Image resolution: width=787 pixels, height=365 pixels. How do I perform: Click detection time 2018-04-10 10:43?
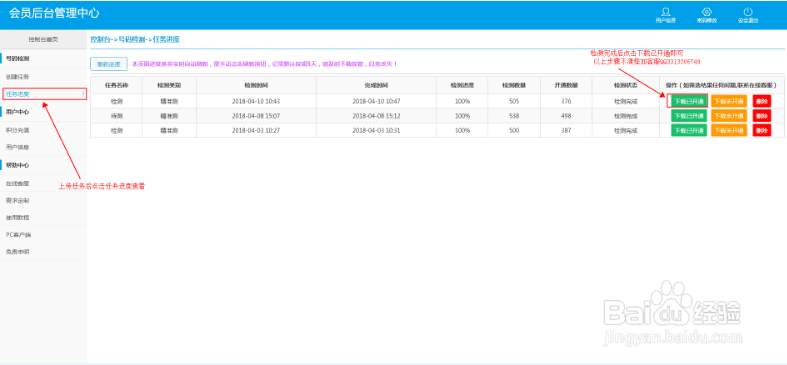pos(256,101)
